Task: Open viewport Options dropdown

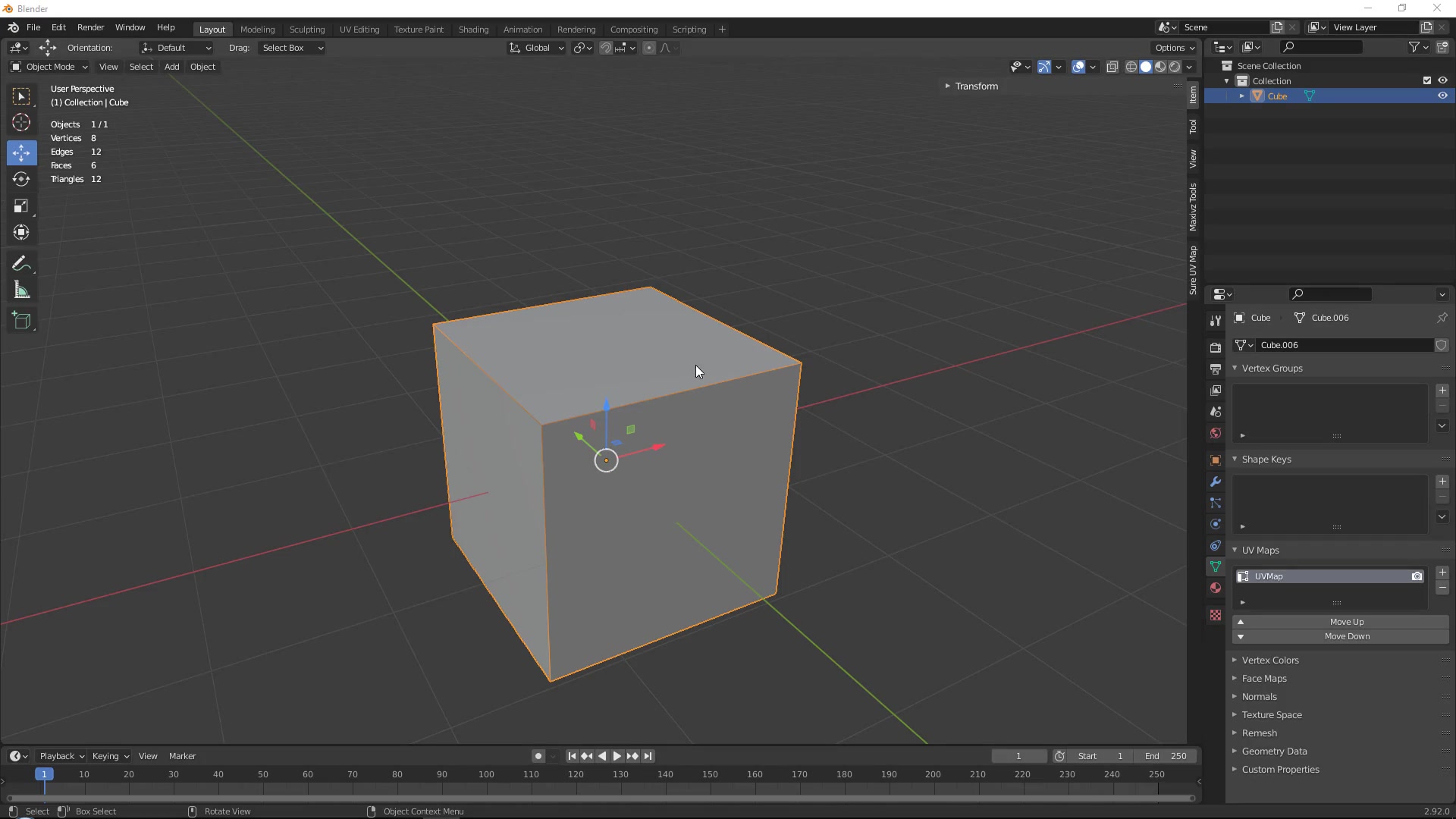Action: coord(1175,48)
